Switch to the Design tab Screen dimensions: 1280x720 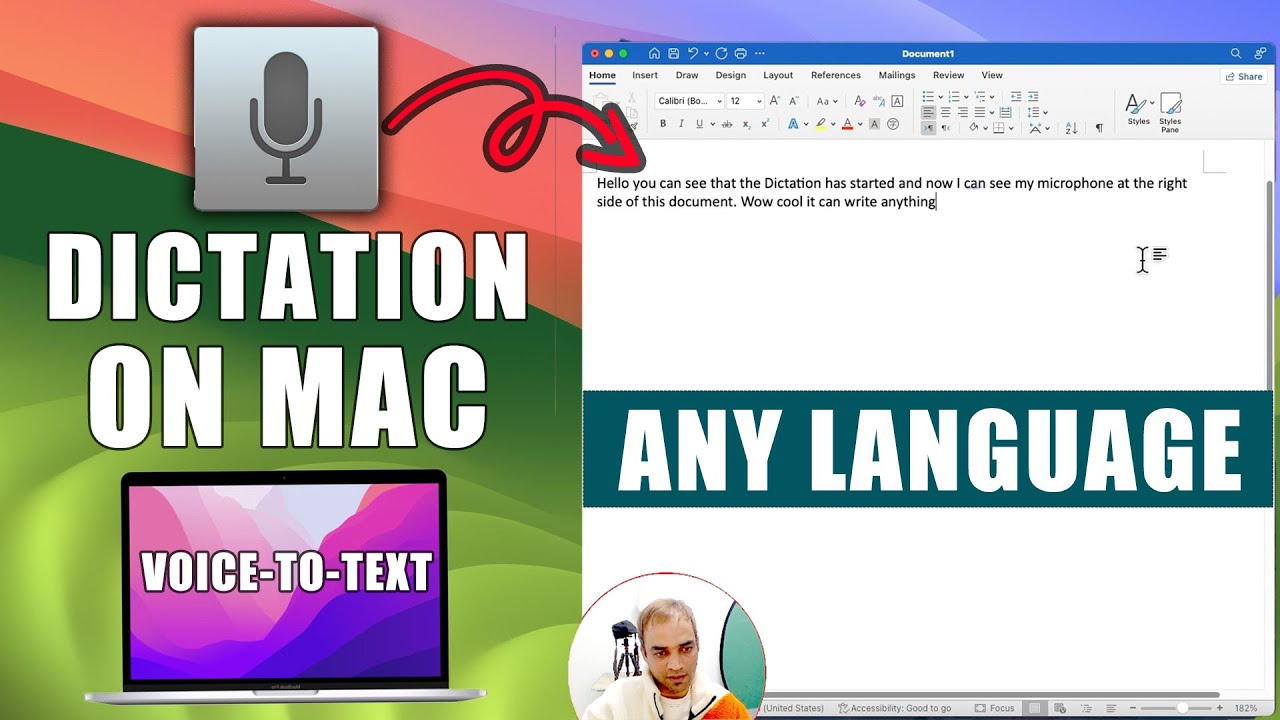pyautogui.click(x=730, y=75)
